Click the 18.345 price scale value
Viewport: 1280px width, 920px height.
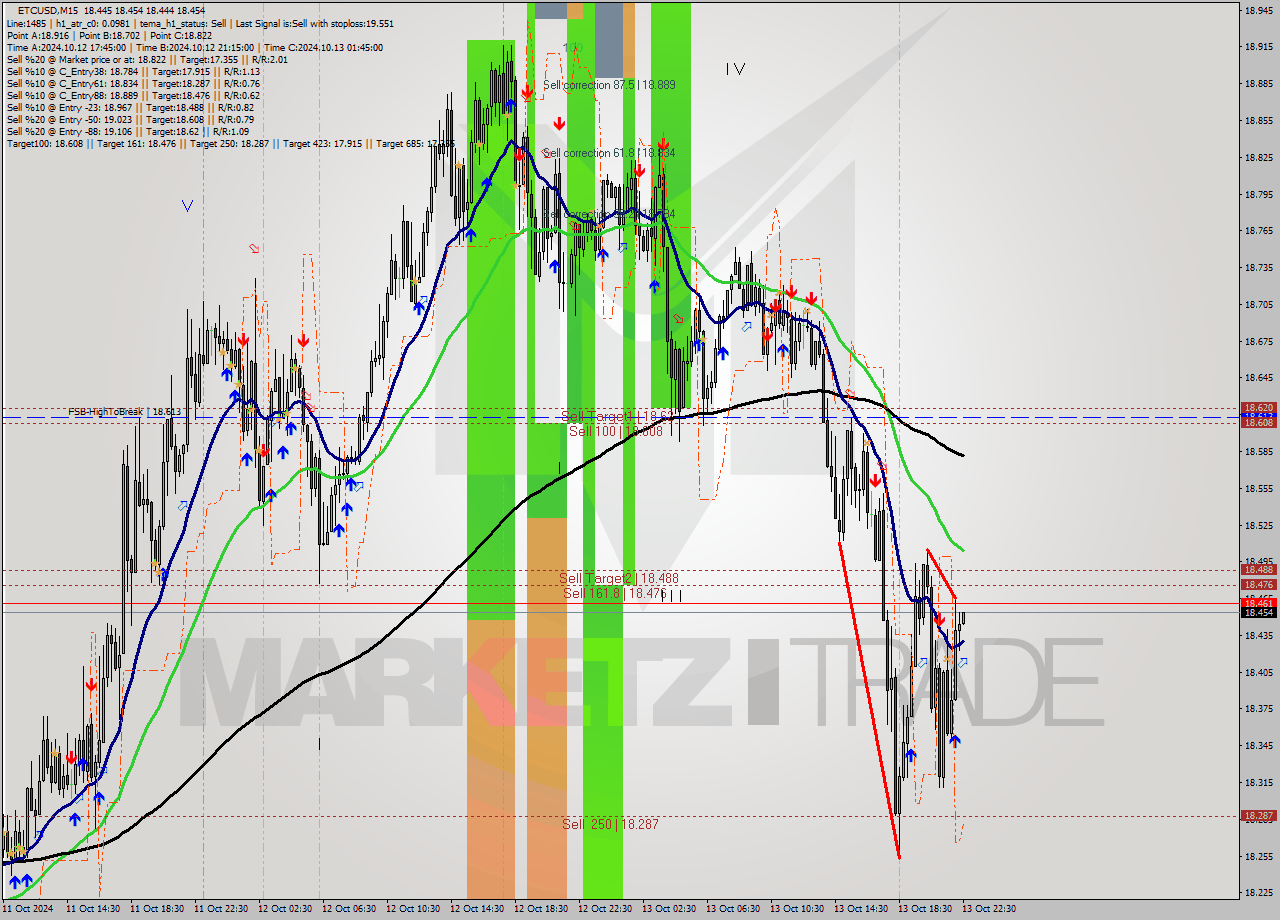point(1259,745)
